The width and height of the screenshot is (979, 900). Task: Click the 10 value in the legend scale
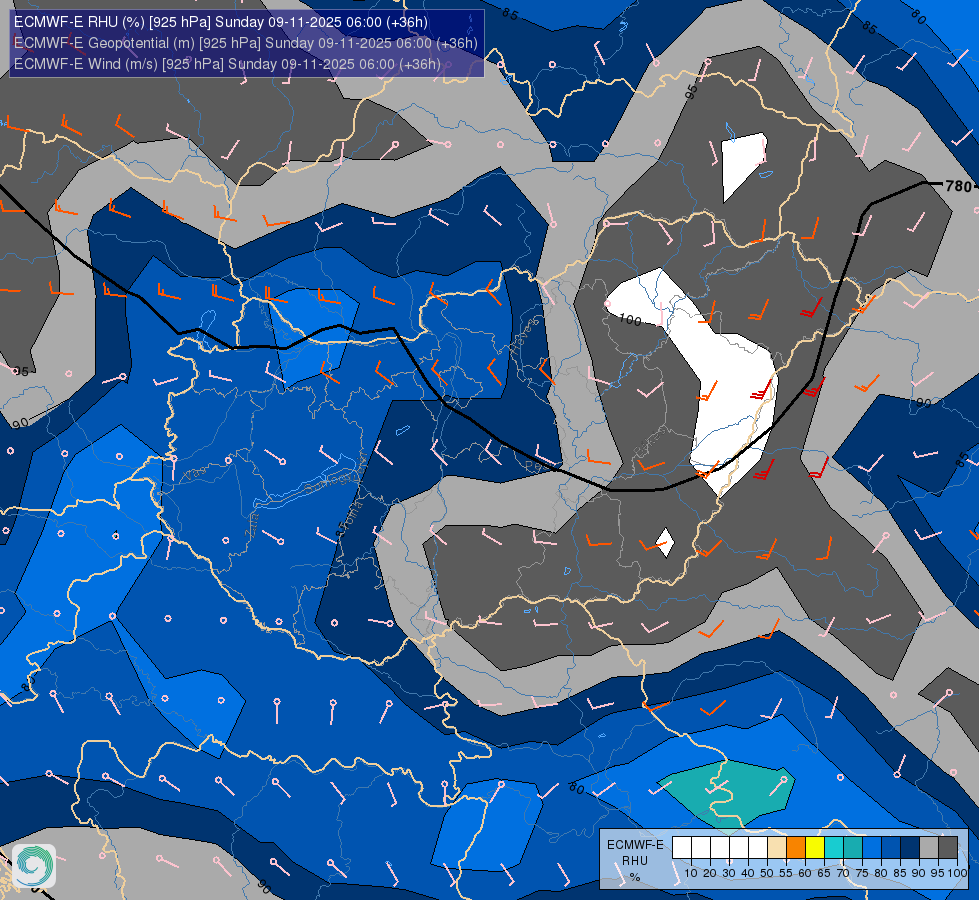691,873
